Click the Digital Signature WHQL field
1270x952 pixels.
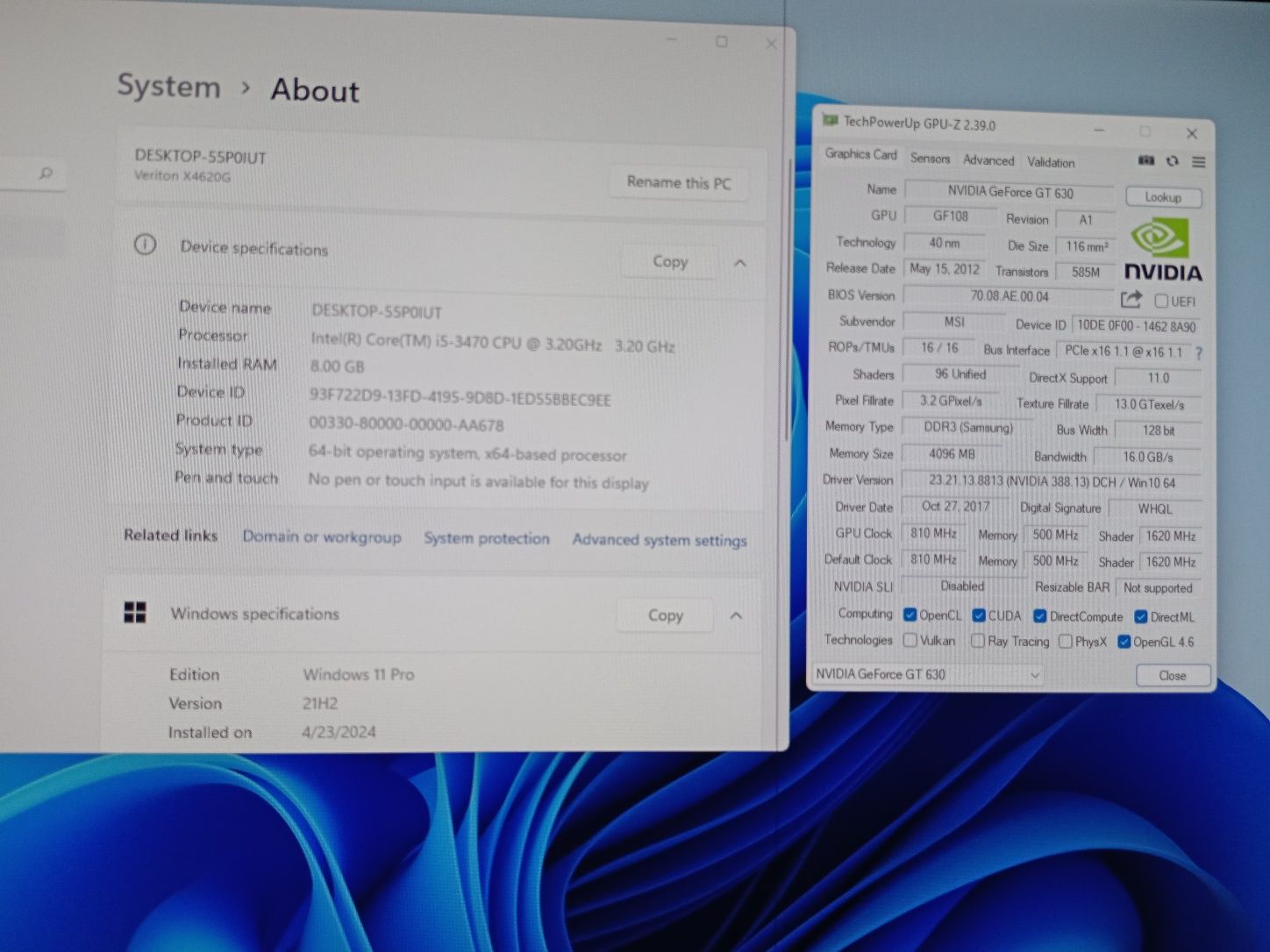[x=1154, y=508]
